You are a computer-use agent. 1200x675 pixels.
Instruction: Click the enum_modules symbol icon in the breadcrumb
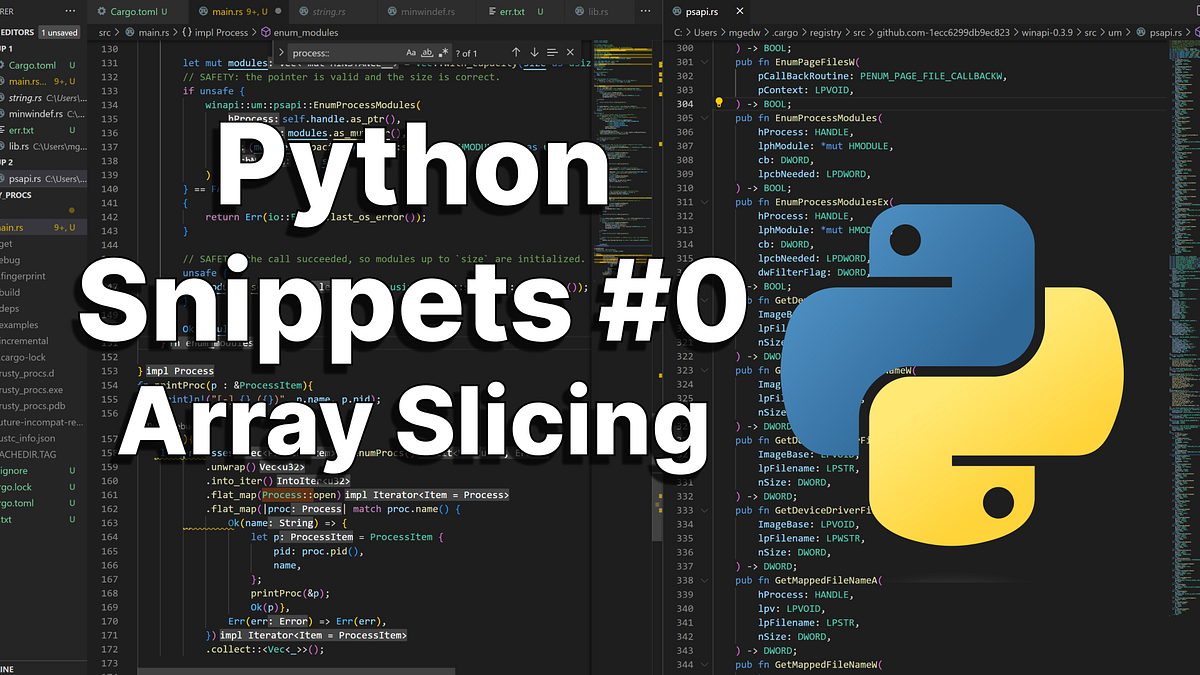265,32
